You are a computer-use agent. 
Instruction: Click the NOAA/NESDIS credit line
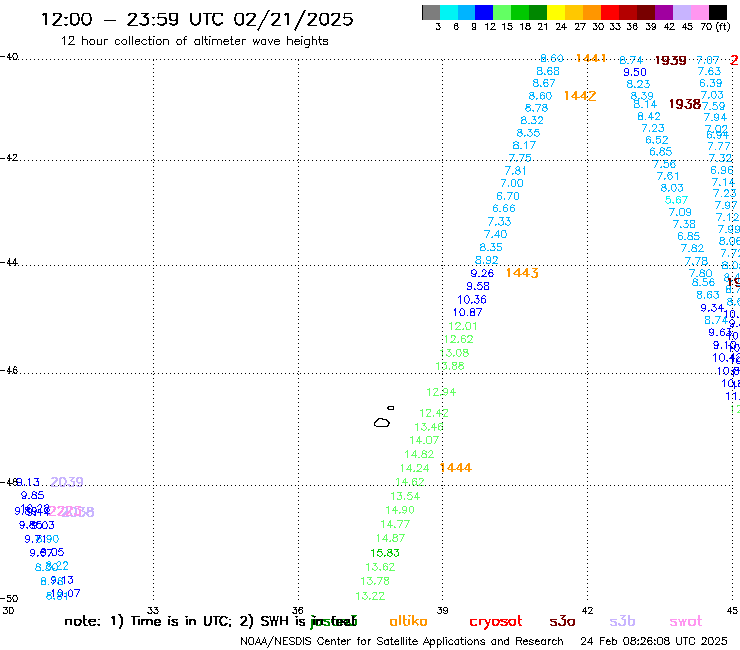coord(402,642)
